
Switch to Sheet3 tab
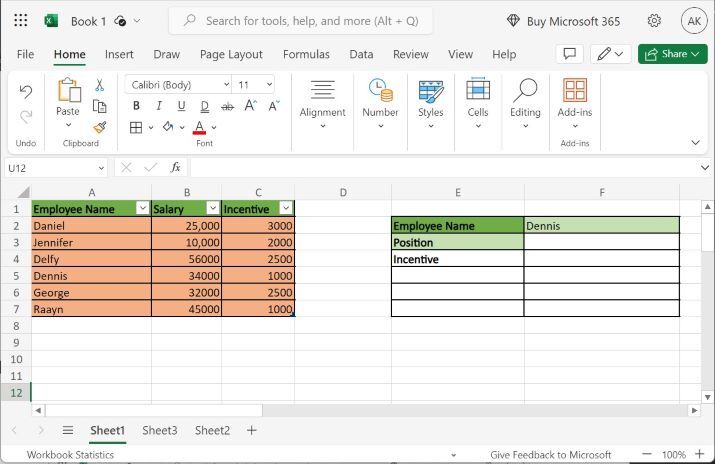[x=159, y=430]
